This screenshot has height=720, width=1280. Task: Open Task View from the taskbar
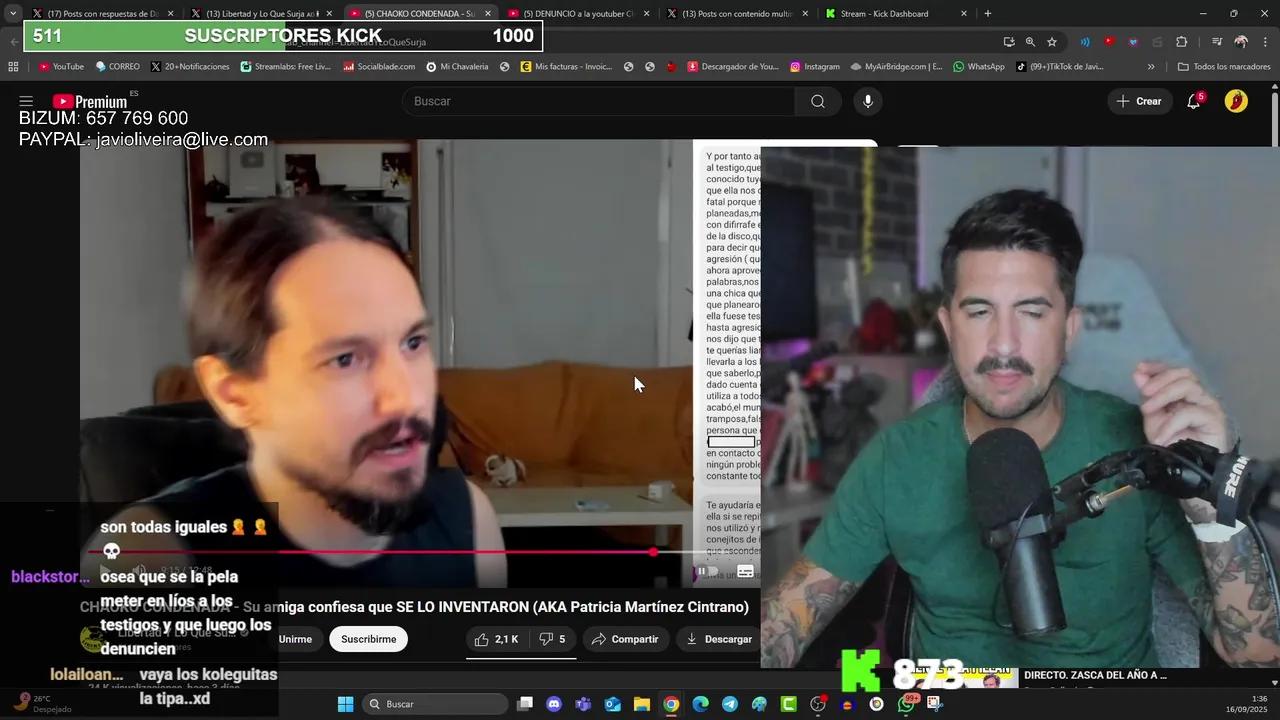[525, 704]
